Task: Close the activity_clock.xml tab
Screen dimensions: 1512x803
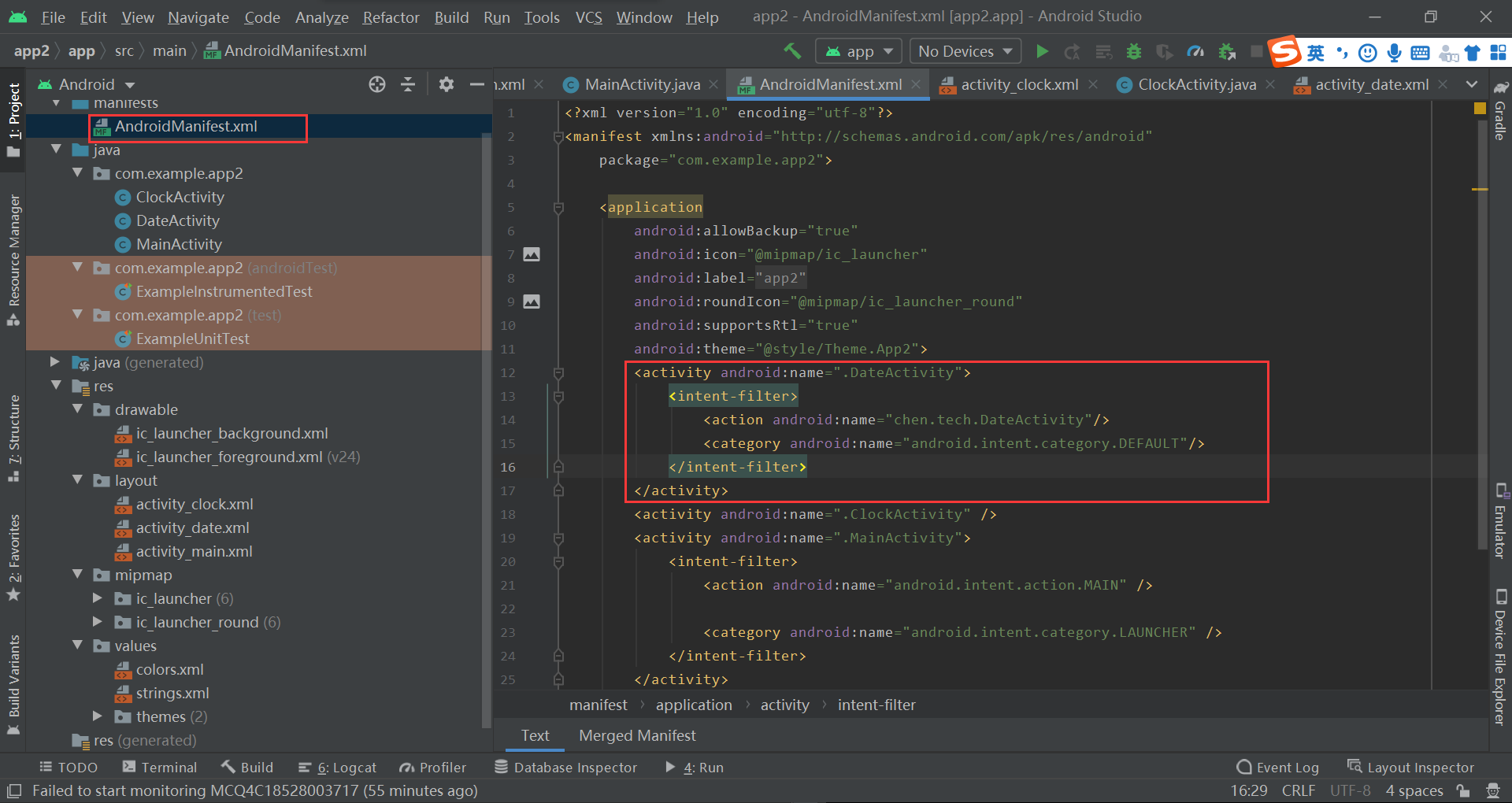Action: coord(1093,84)
